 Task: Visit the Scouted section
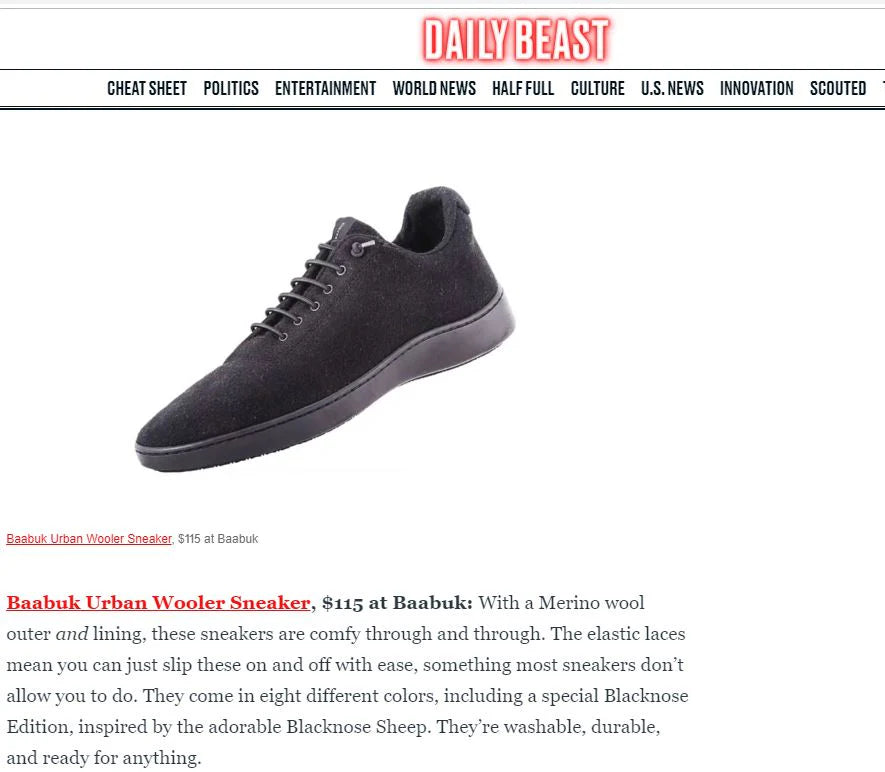click(x=838, y=89)
